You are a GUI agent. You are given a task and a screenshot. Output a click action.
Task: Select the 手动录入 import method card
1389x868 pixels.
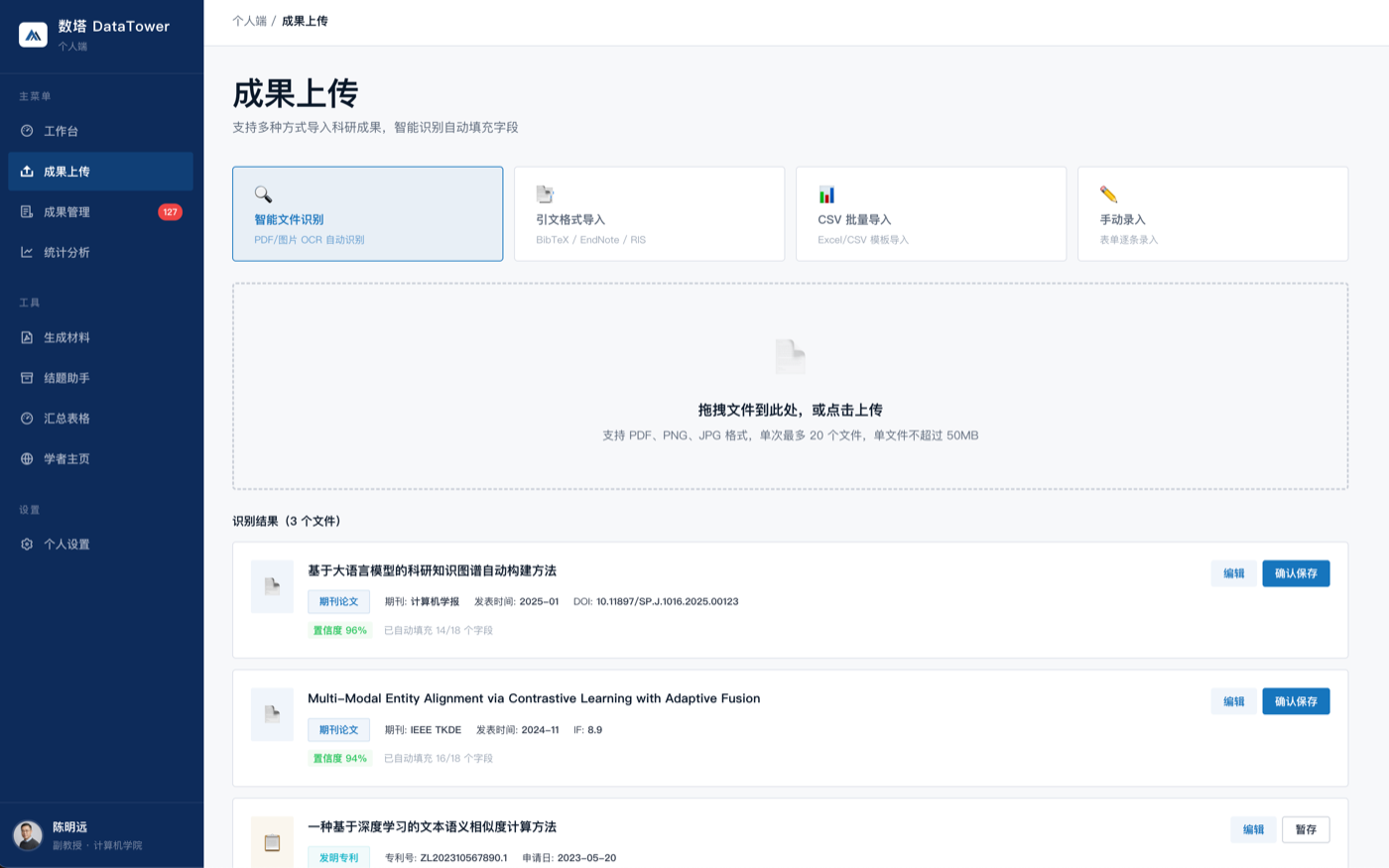[1212, 213]
